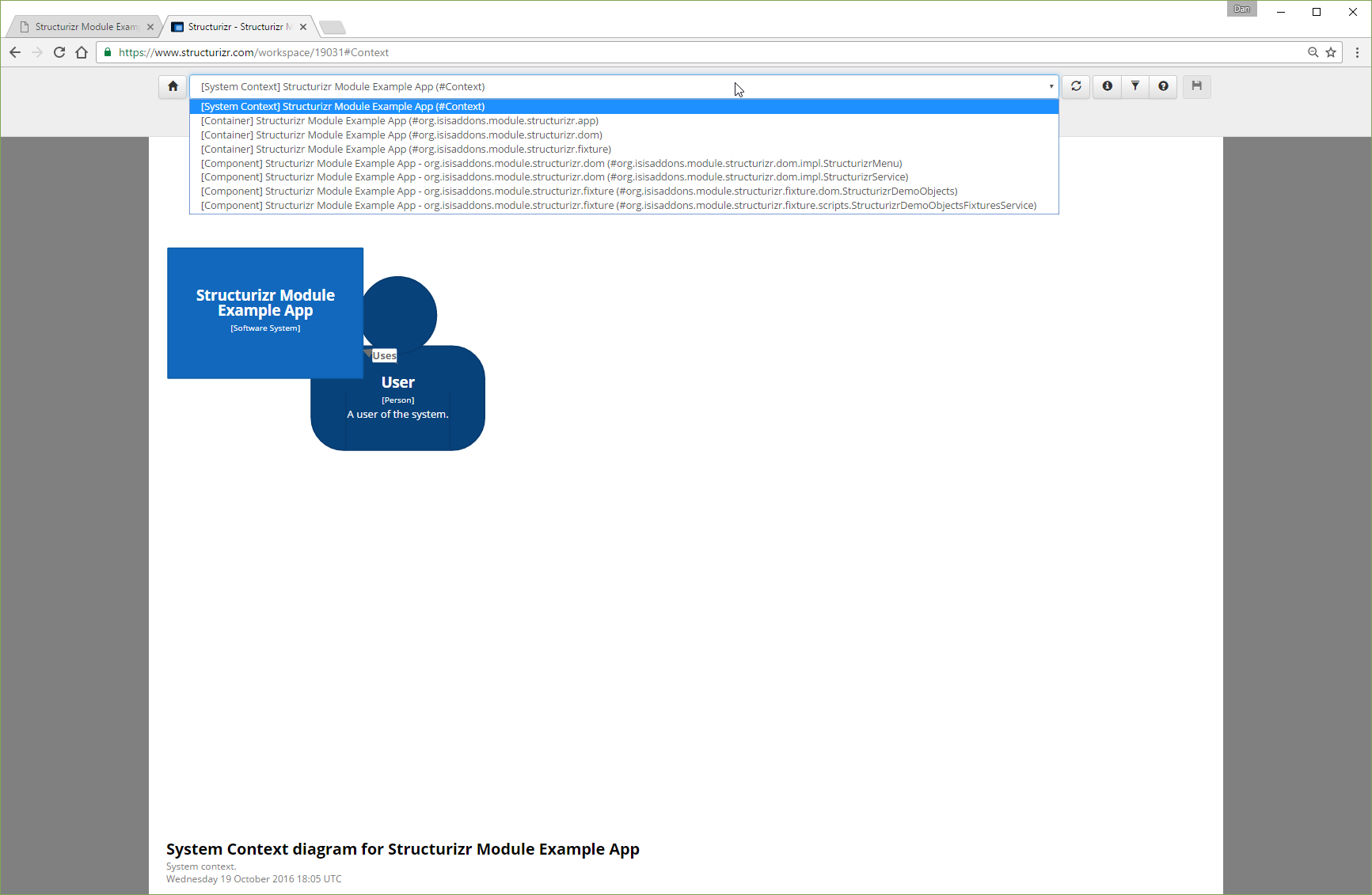Open the info icon in the toolbar
Screen dimensions: 1372x895
coord(1108,86)
